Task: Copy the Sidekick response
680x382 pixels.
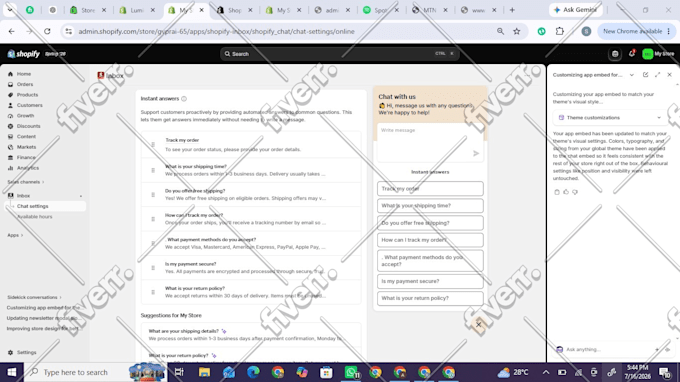Action: [x=557, y=192]
